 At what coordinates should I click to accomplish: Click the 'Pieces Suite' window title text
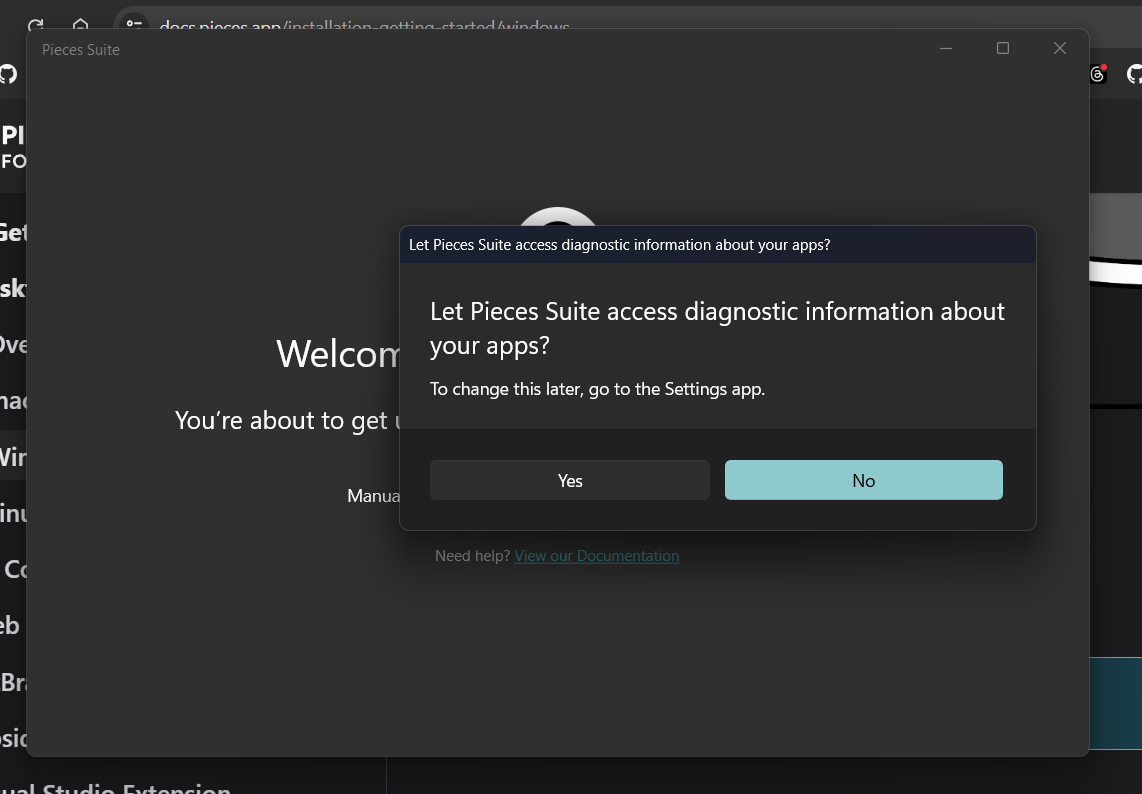point(81,50)
